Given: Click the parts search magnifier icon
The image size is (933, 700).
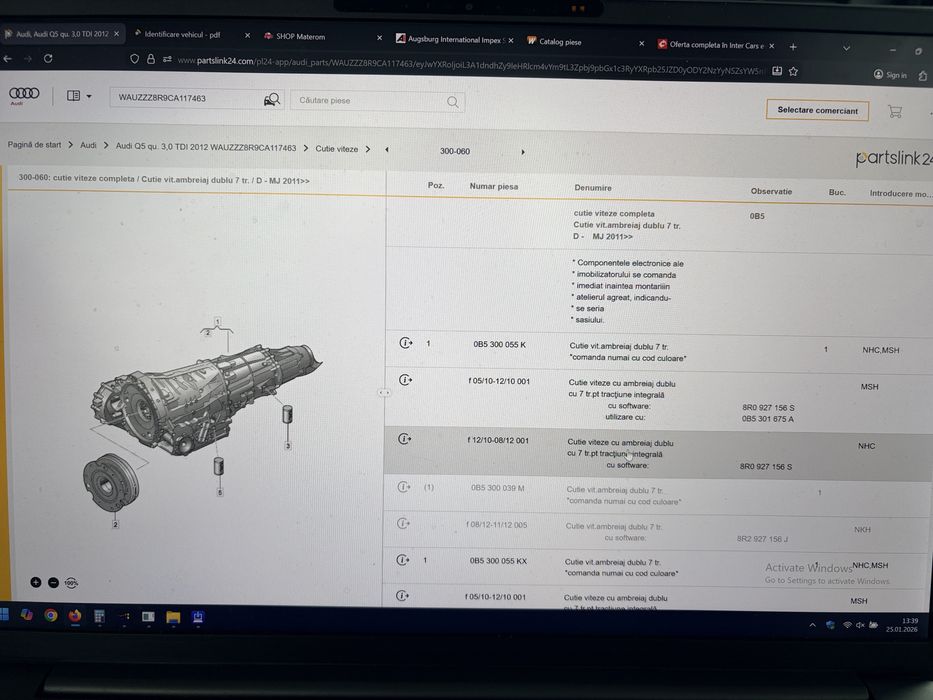Looking at the screenshot, I should click(453, 102).
